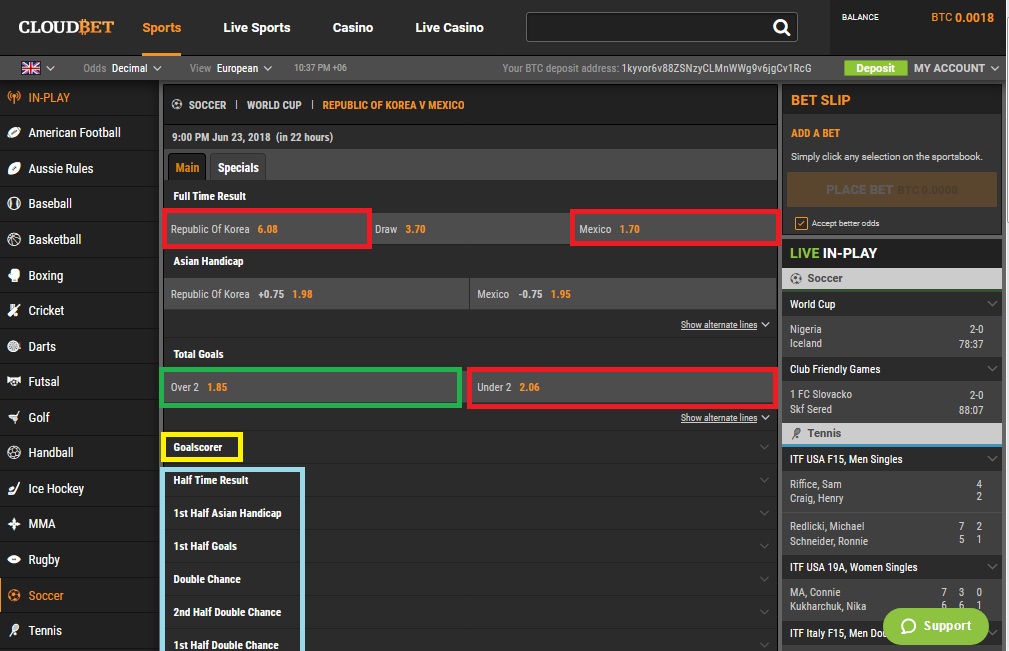The height and width of the screenshot is (651, 1009).
Task: Collapse the Club Friendly Games section
Action: (992, 369)
